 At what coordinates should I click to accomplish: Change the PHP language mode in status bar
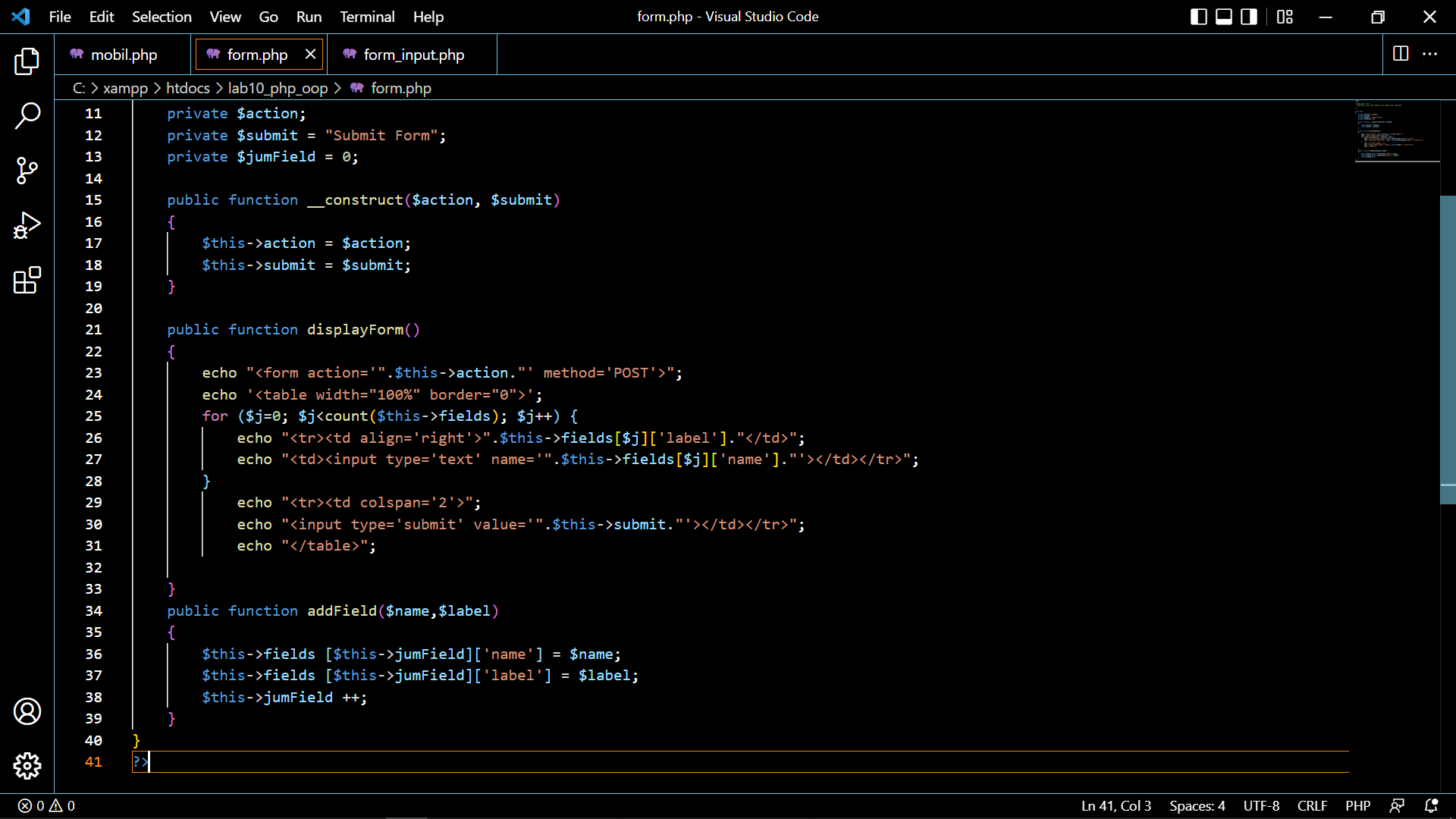point(1358,805)
